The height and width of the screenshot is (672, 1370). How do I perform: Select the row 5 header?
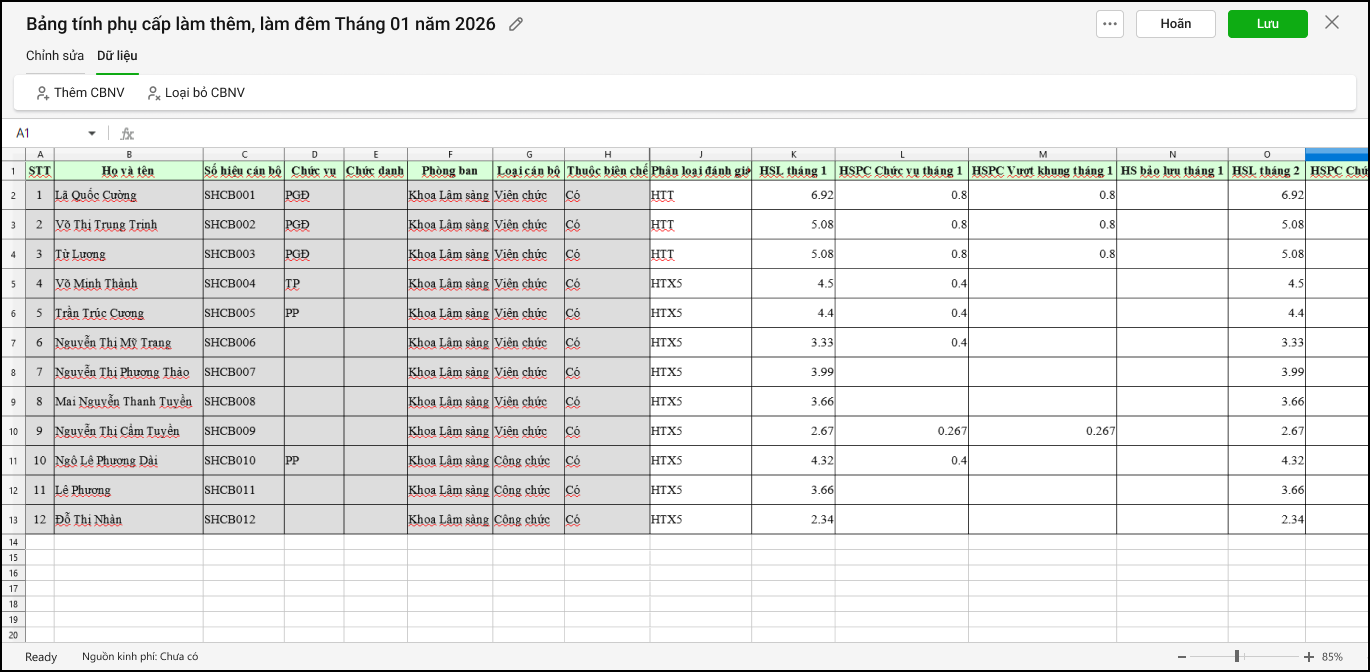13,284
